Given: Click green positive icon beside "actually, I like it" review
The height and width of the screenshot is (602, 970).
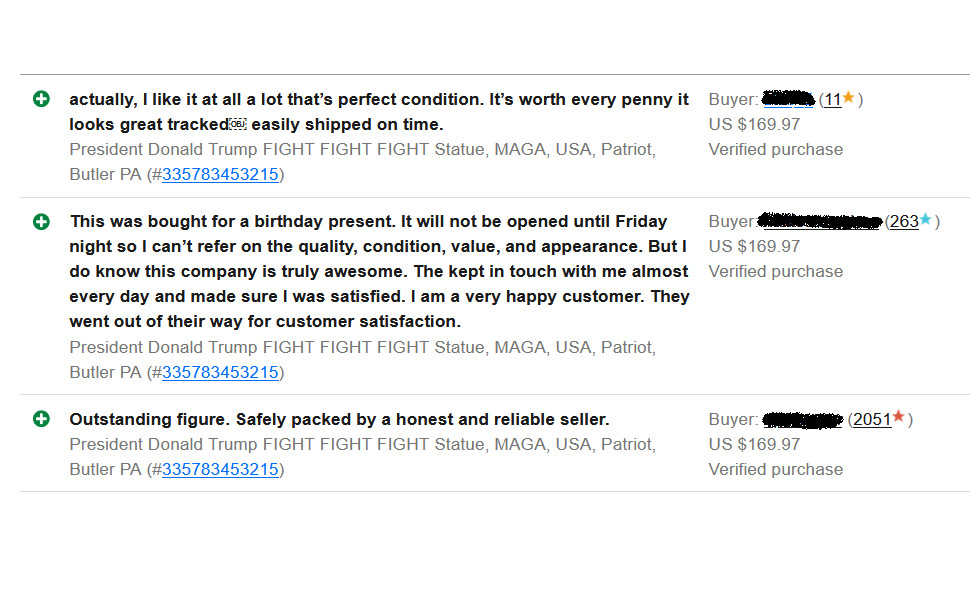Looking at the screenshot, I should 41,99.
